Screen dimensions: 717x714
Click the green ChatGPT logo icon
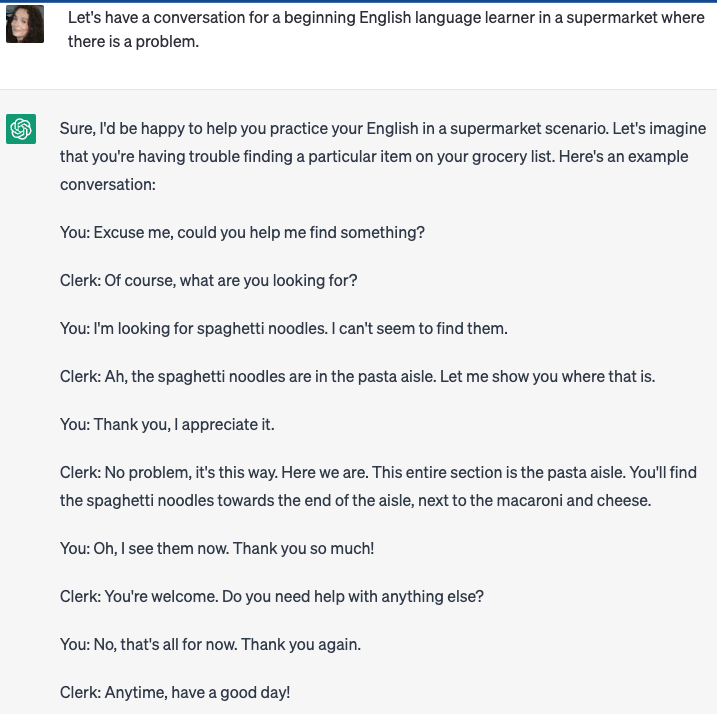pos(21,129)
